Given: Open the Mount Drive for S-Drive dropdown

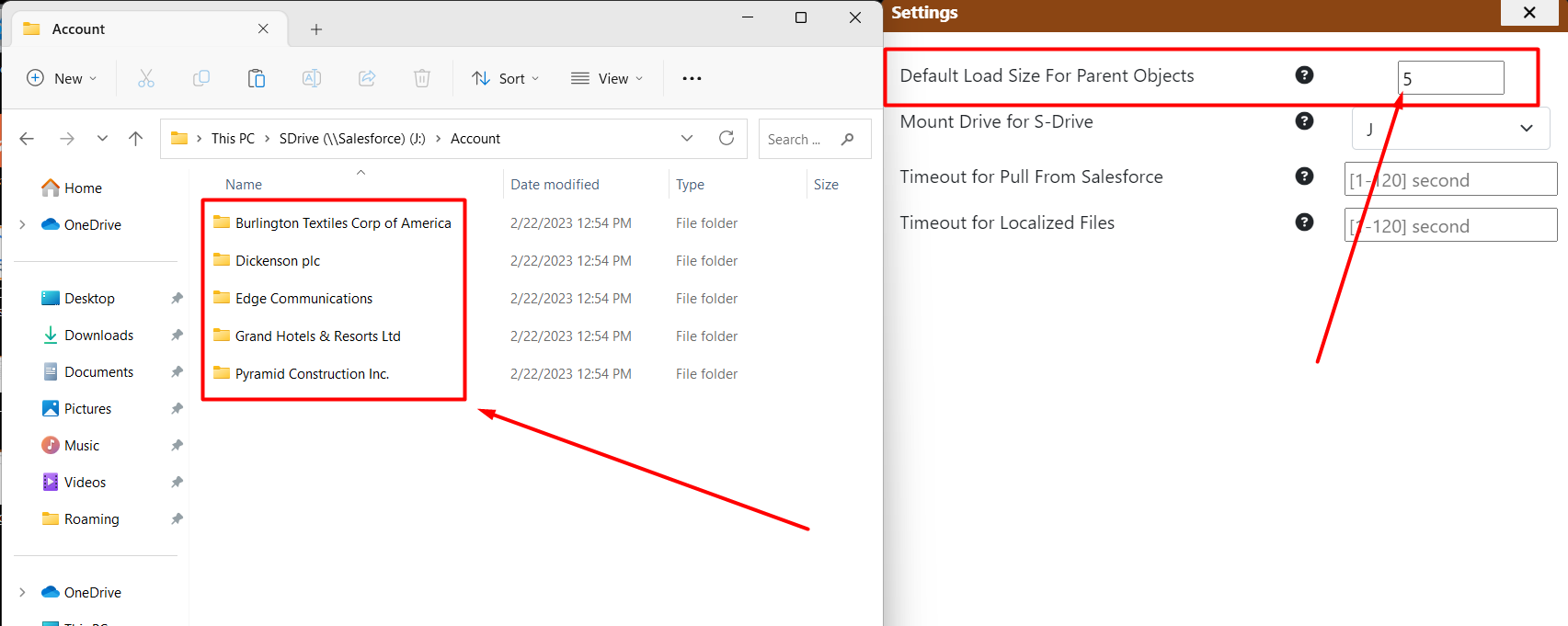Looking at the screenshot, I should (x=1450, y=129).
